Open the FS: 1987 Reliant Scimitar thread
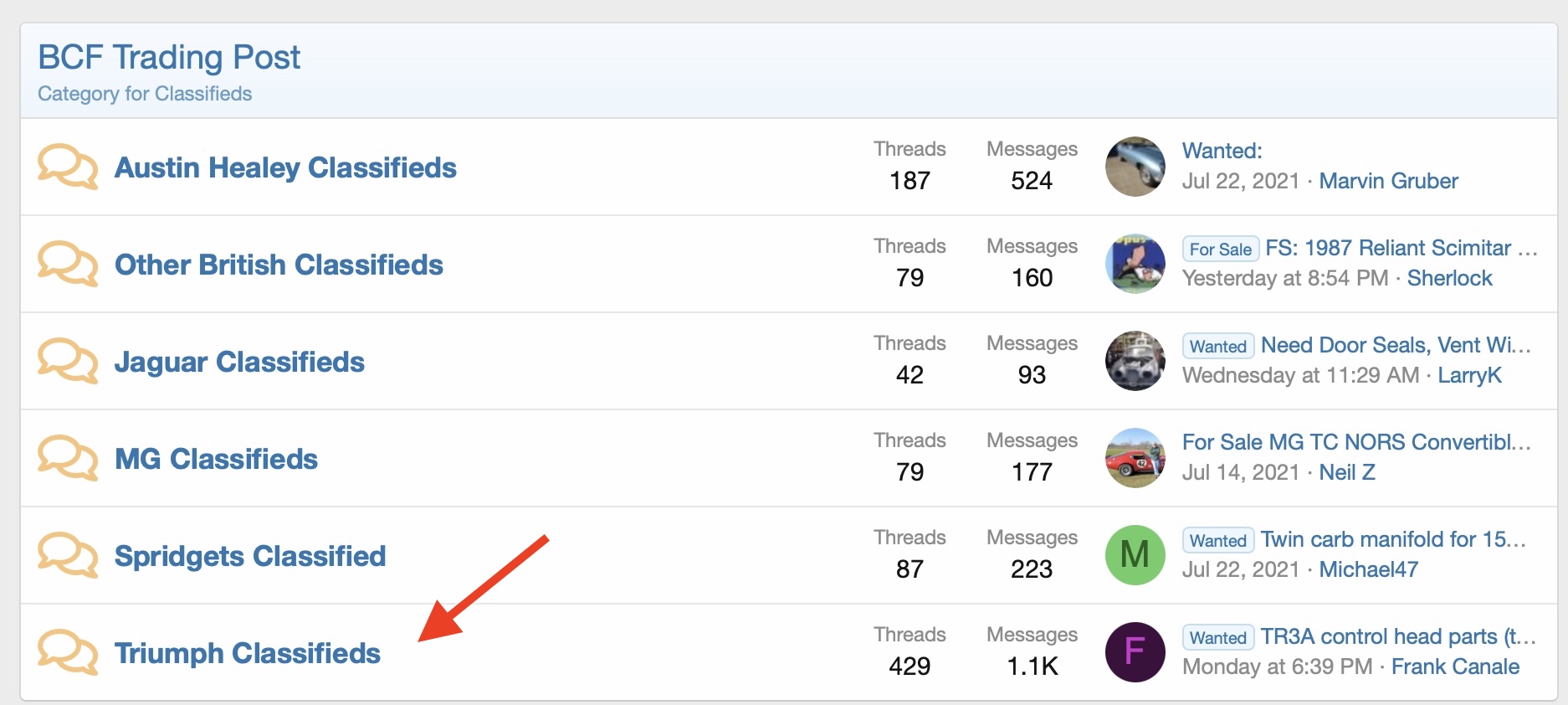This screenshot has width=1568, height=705. [1401, 248]
